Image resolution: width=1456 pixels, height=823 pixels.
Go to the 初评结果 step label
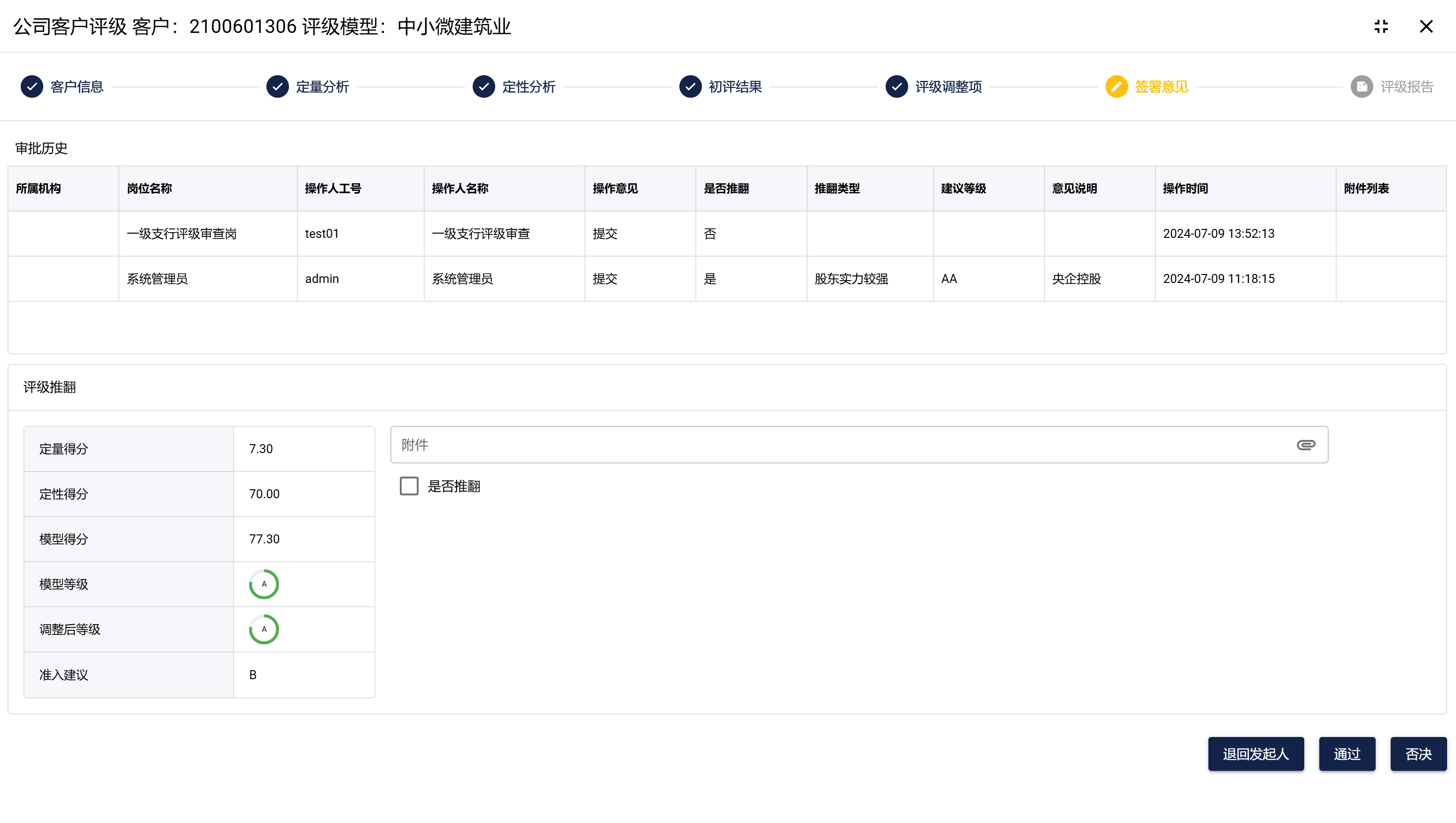(x=735, y=86)
